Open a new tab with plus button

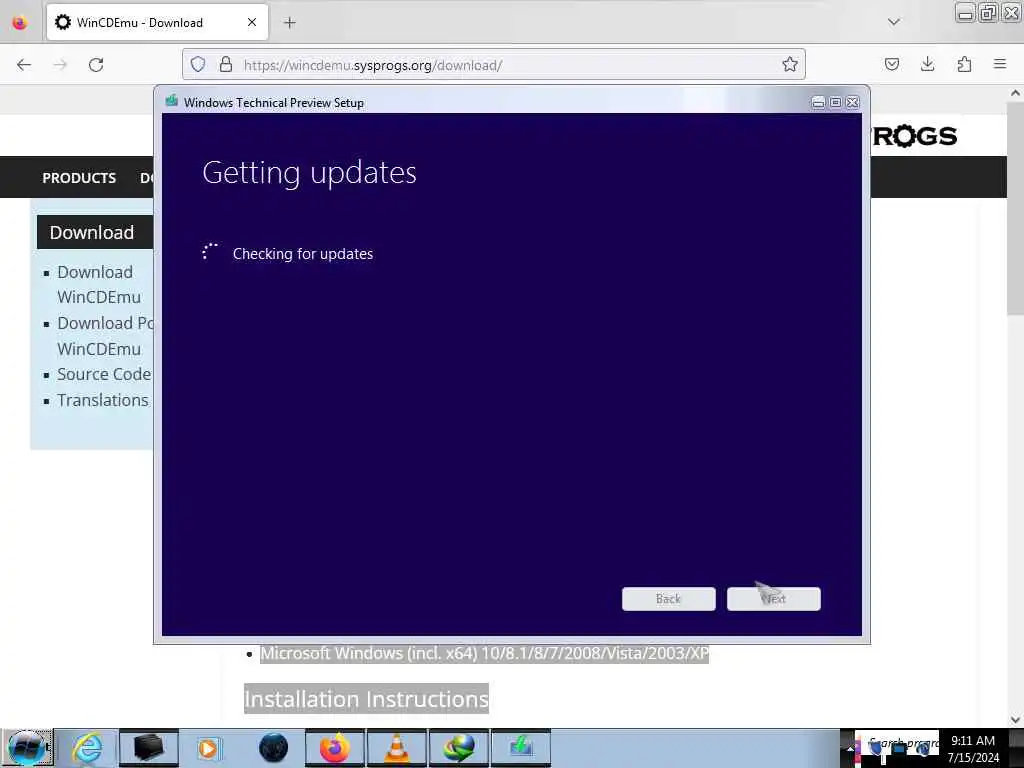289,23
